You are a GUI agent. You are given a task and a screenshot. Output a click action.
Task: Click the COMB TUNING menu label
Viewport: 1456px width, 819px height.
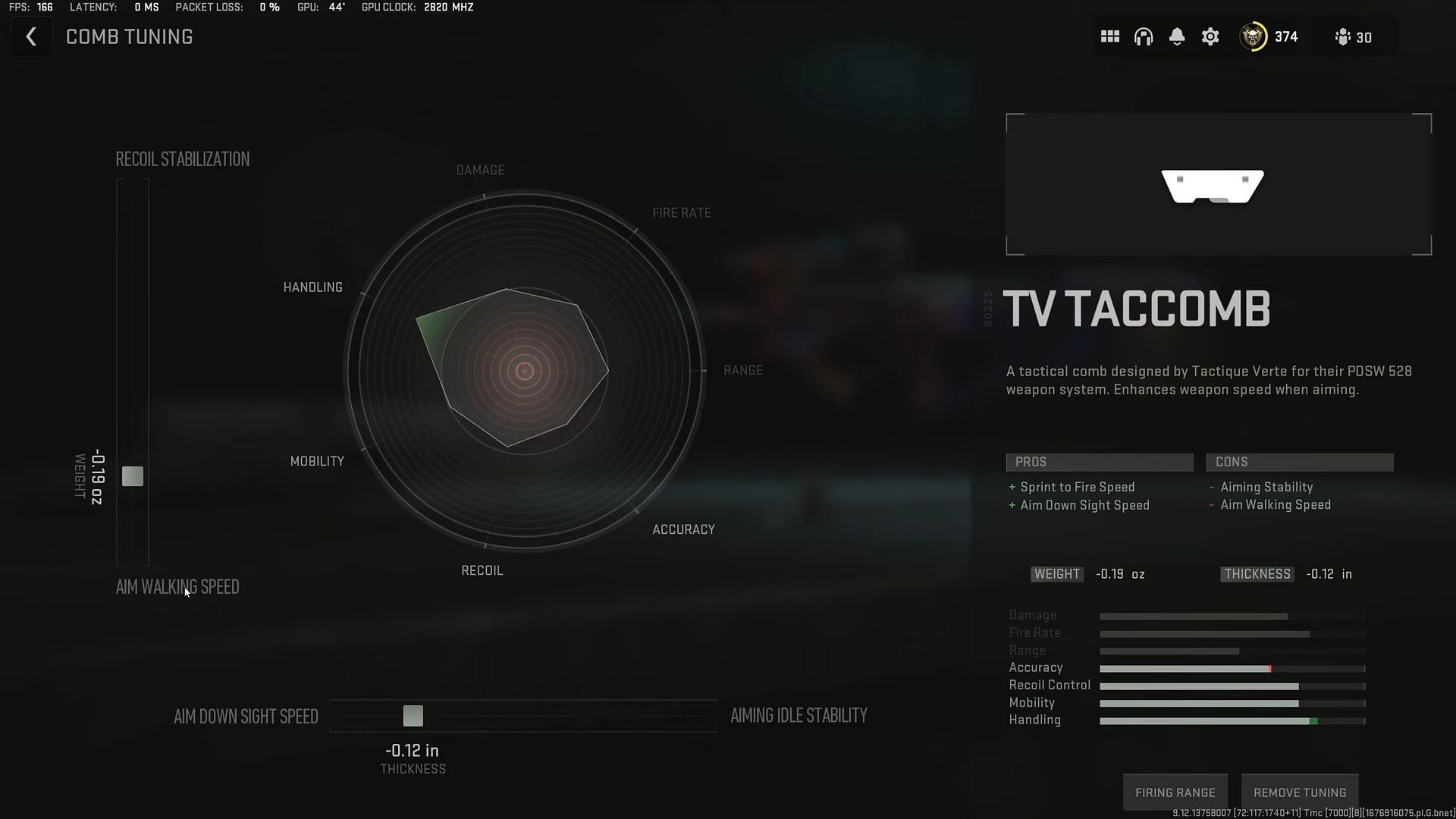point(129,37)
